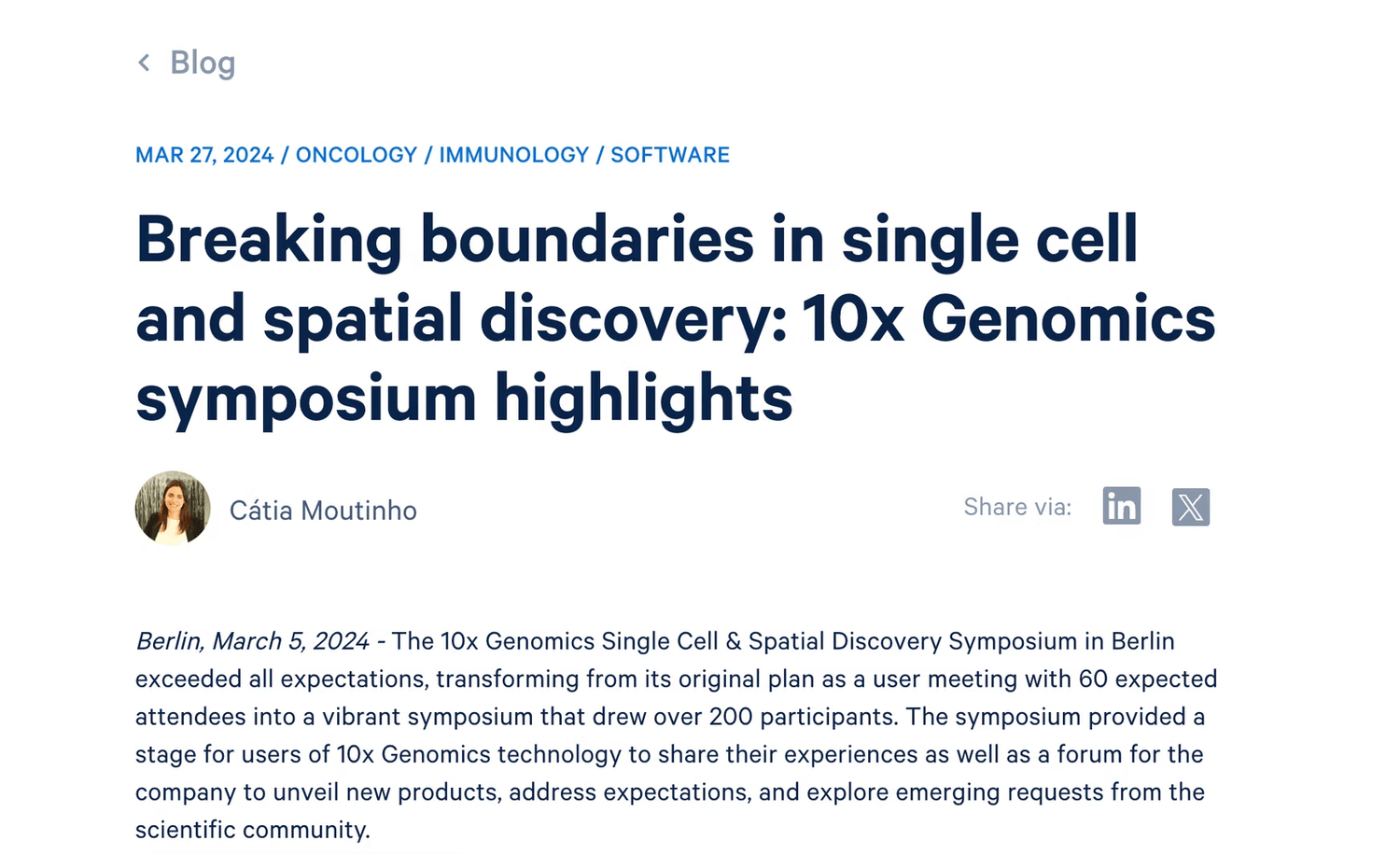The height and width of the screenshot is (854, 1400).
Task: Go back to the Blog page
Action: tap(203, 63)
